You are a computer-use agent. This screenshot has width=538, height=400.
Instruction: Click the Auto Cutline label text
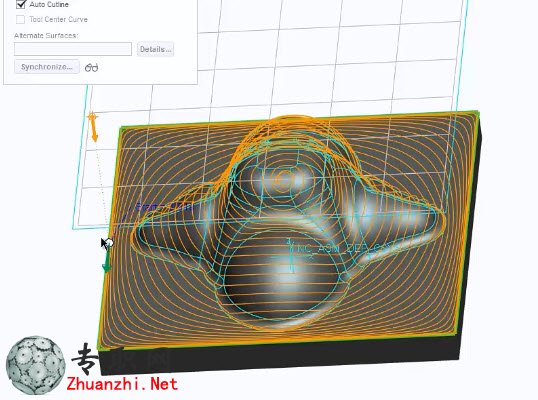click(49, 4)
